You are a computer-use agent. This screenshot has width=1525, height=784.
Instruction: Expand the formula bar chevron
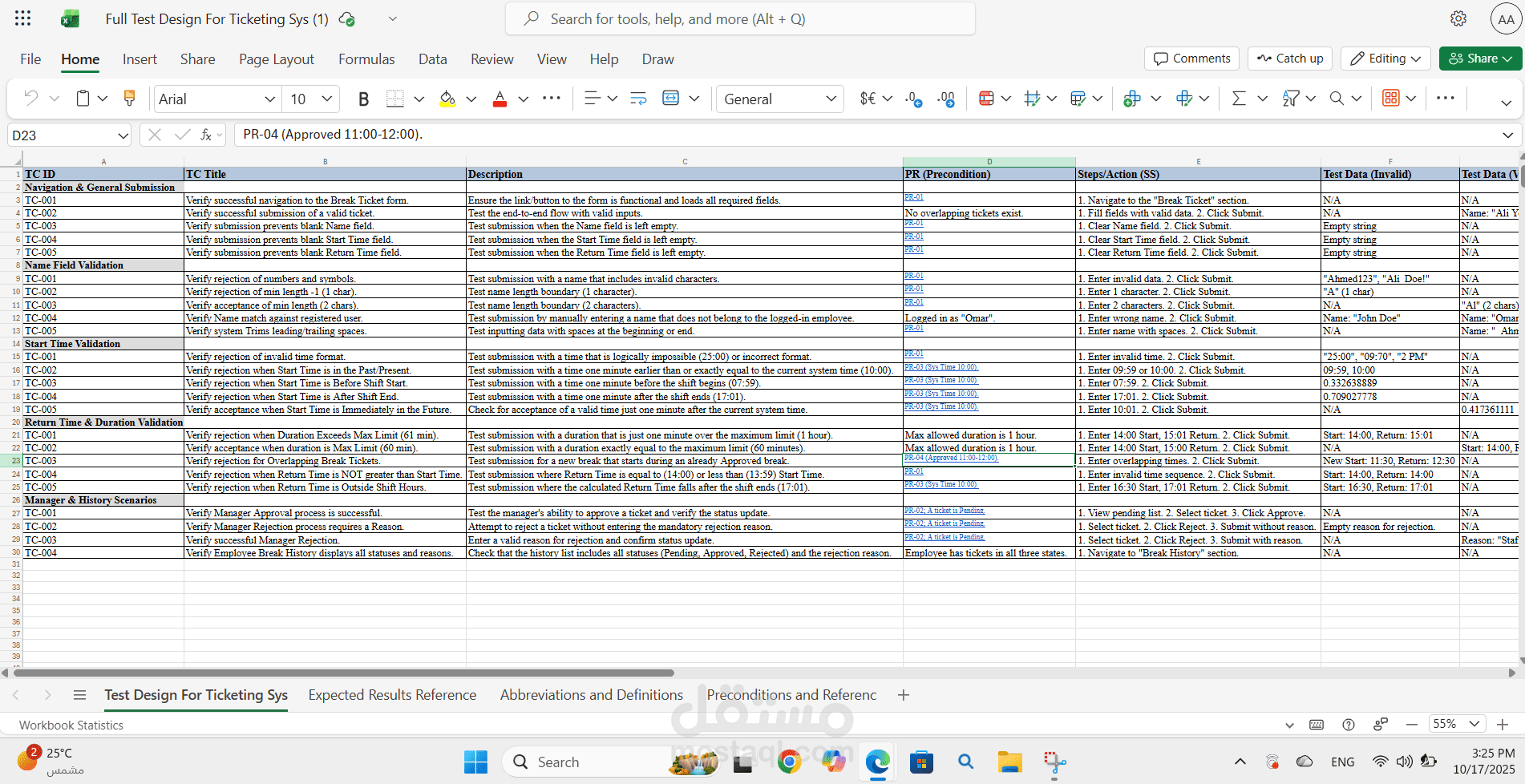(x=1507, y=135)
